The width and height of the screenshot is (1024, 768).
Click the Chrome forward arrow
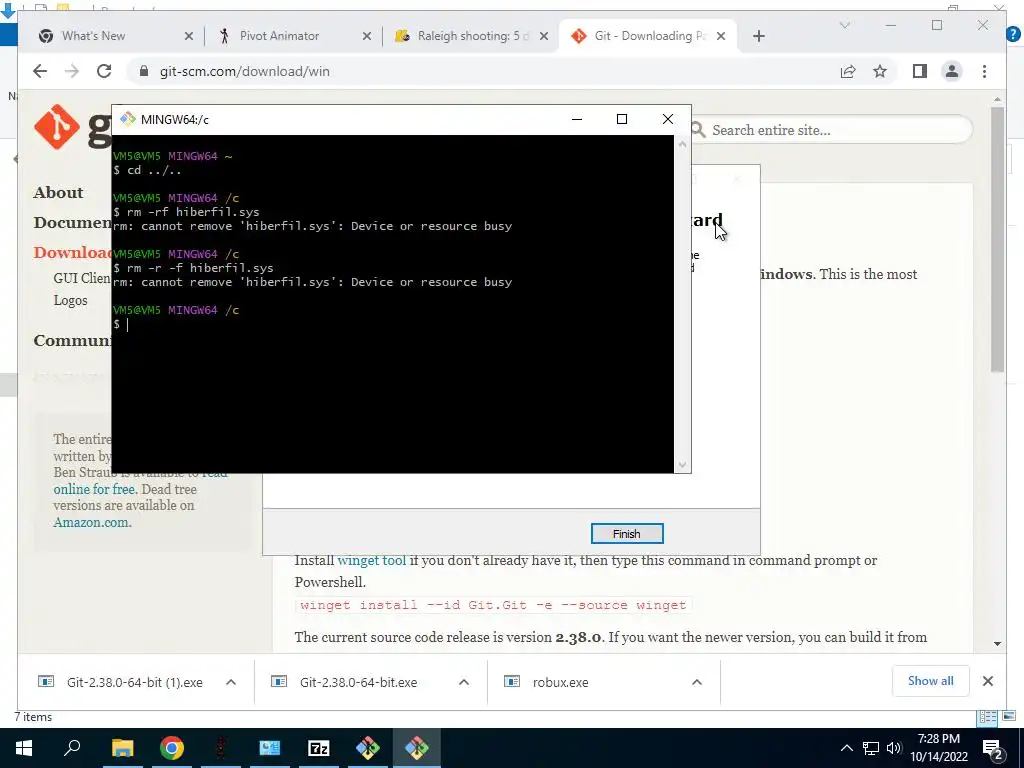pyautogui.click(x=72, y=71)
